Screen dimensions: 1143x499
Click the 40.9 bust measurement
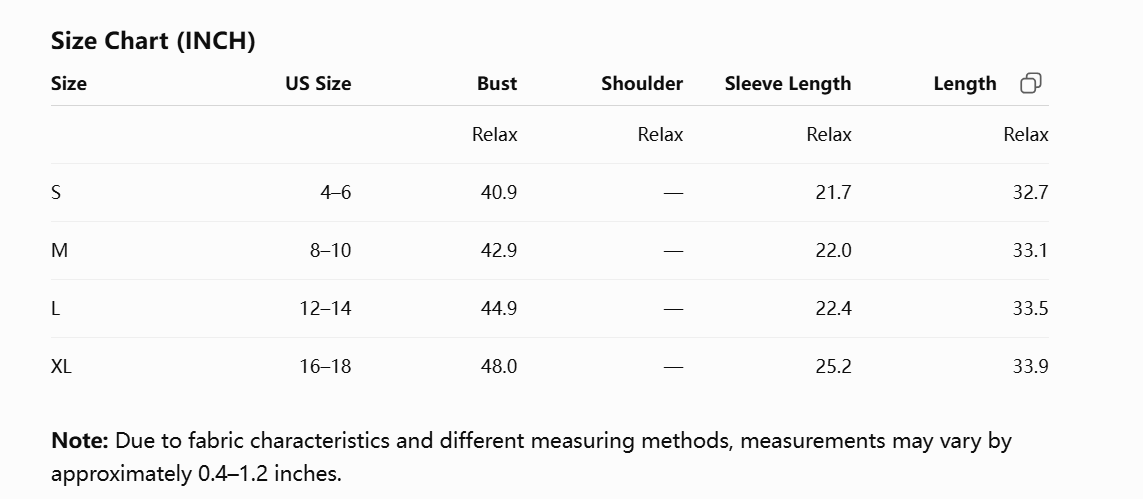[499, 192]
